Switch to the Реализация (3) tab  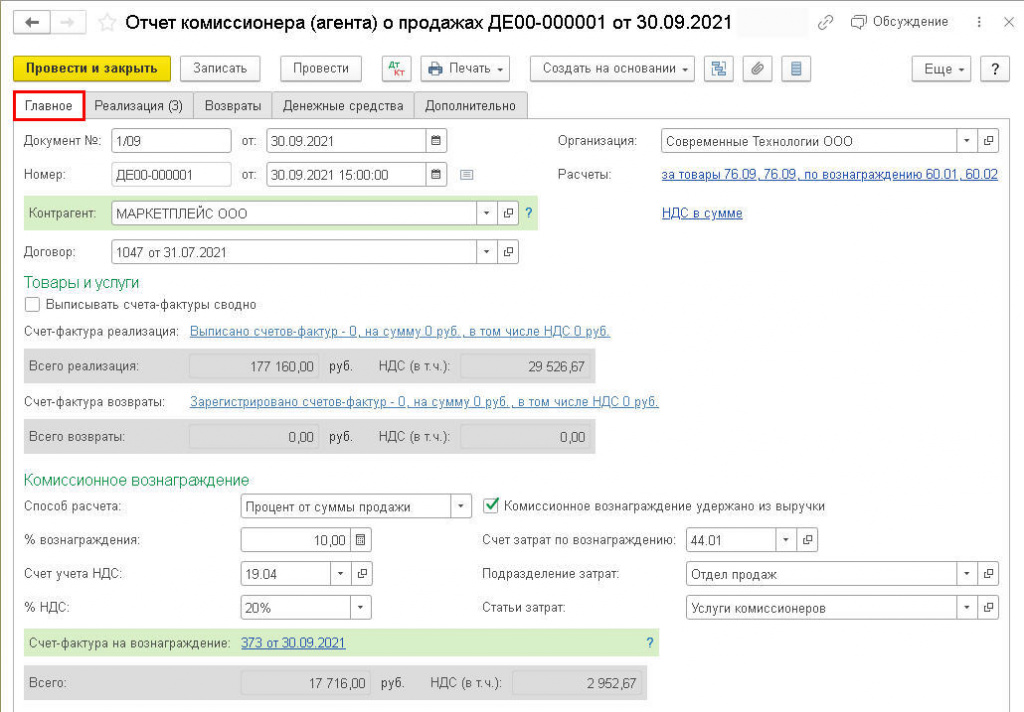138,105
